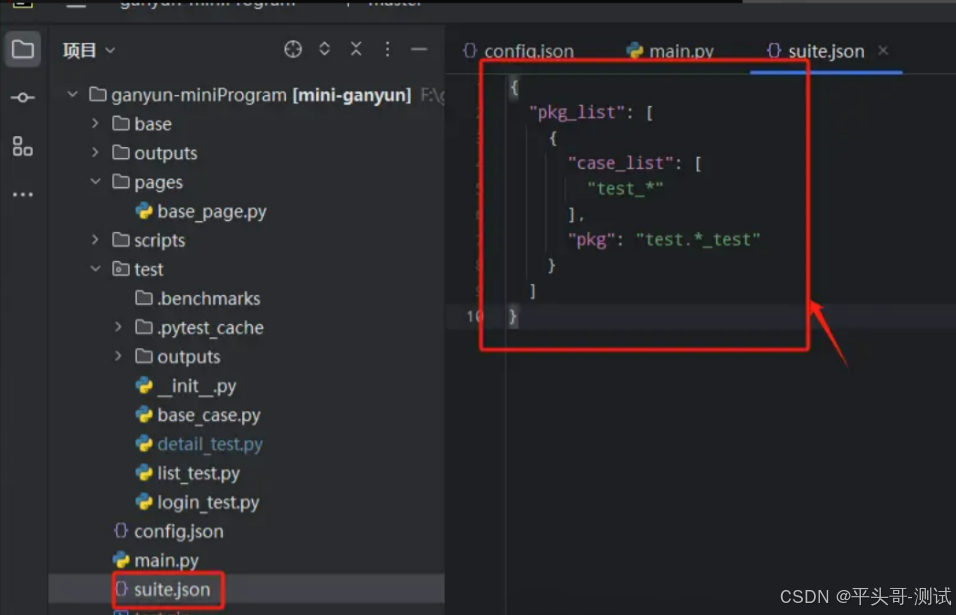Expand the outputs folder inside test
This screenshot has width=956, height=615.
[118, 356]
